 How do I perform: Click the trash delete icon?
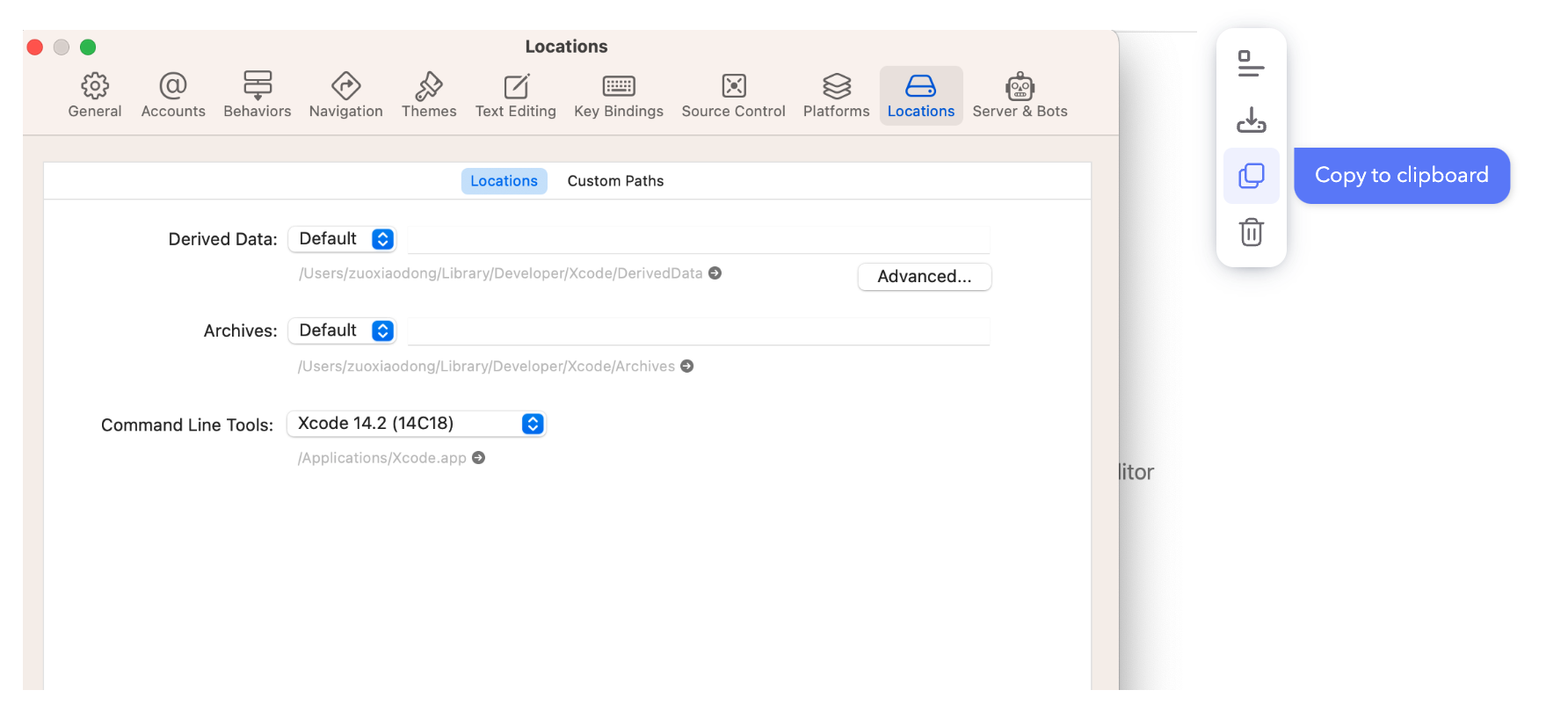click(x=1252, y=232)
